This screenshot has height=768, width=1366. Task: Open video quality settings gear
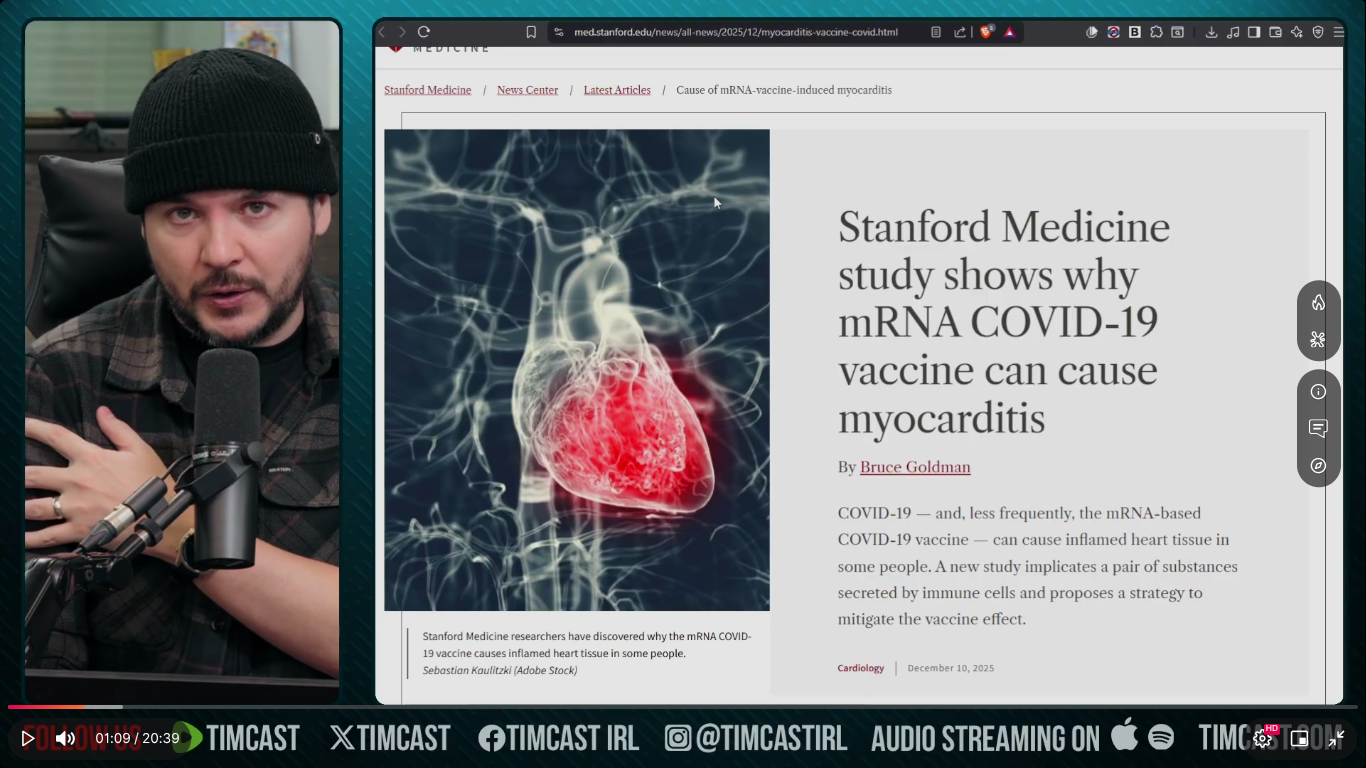[x=1263, y=738]
